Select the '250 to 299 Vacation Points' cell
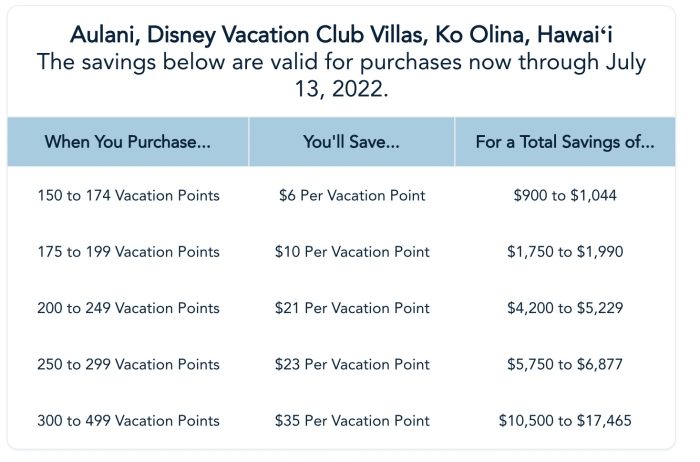 [x=128, y=364]
